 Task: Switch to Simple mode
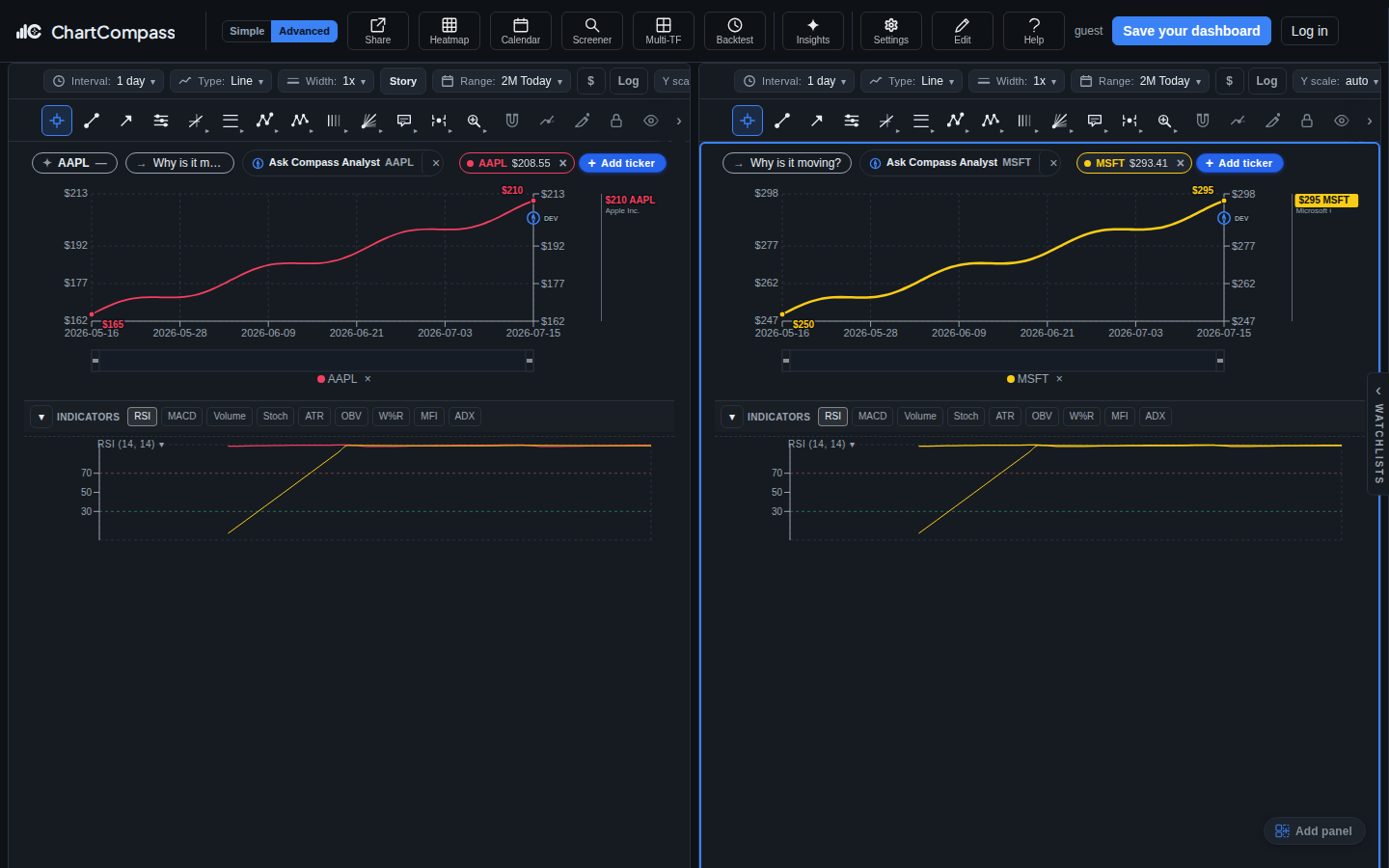click(247, 31)
